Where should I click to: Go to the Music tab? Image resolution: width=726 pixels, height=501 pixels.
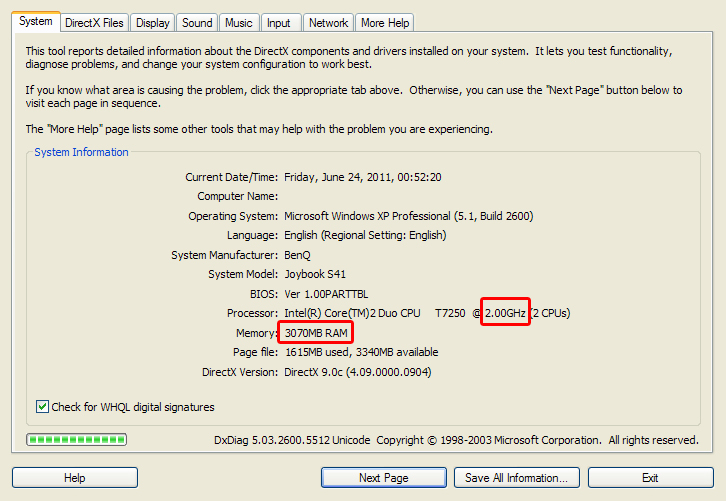pos(239,23)
